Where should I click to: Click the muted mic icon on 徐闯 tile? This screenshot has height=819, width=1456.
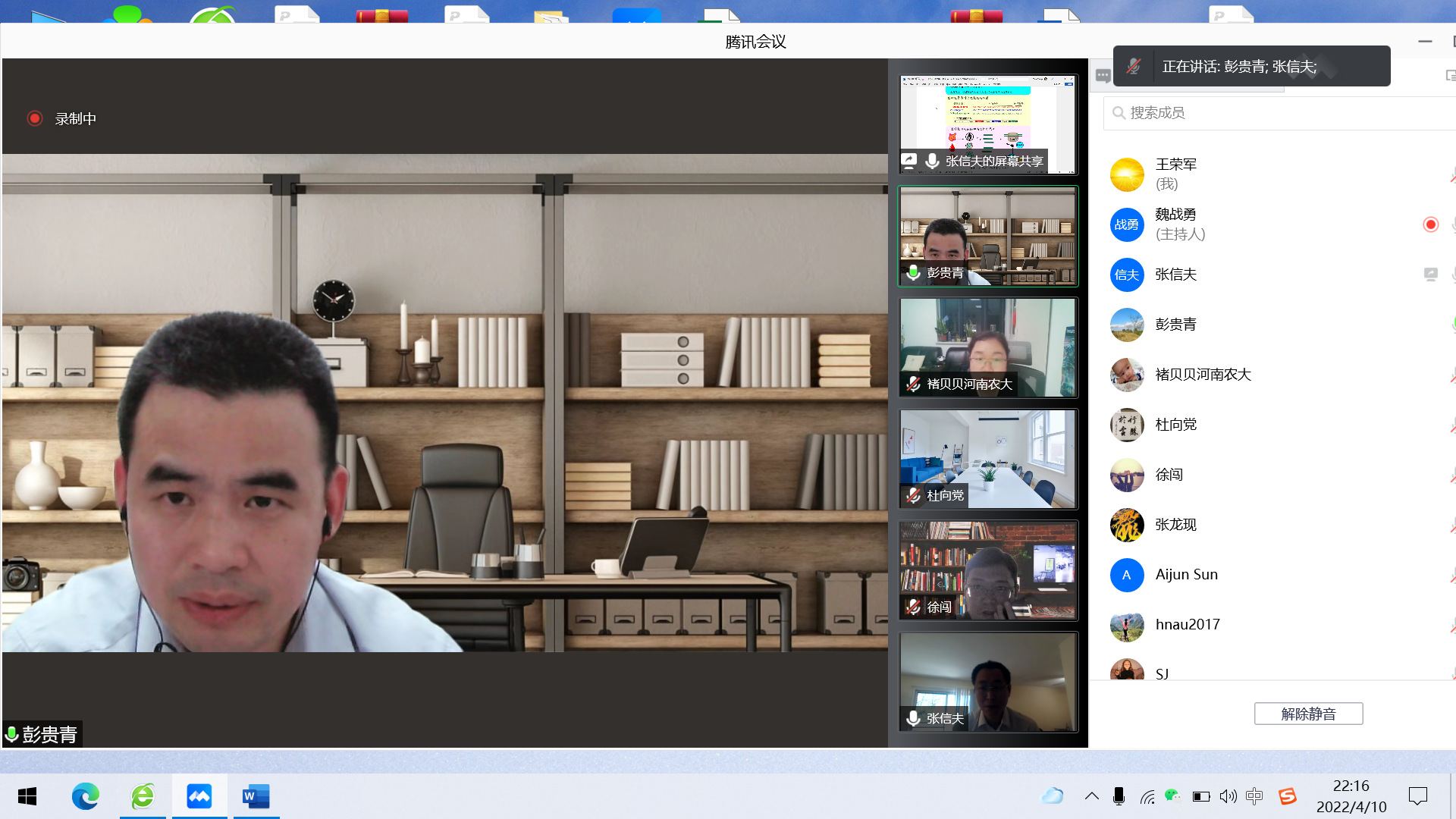pyautogui.click(x=913, y=607)
